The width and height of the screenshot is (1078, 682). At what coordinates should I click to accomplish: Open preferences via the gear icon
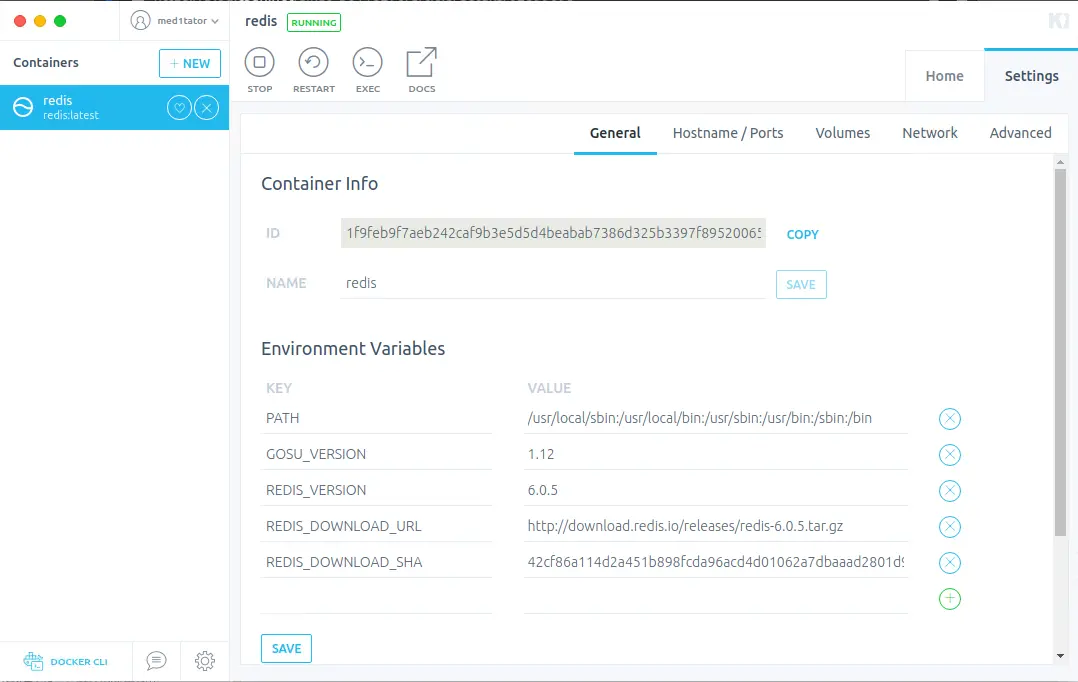tap(205, 661)
